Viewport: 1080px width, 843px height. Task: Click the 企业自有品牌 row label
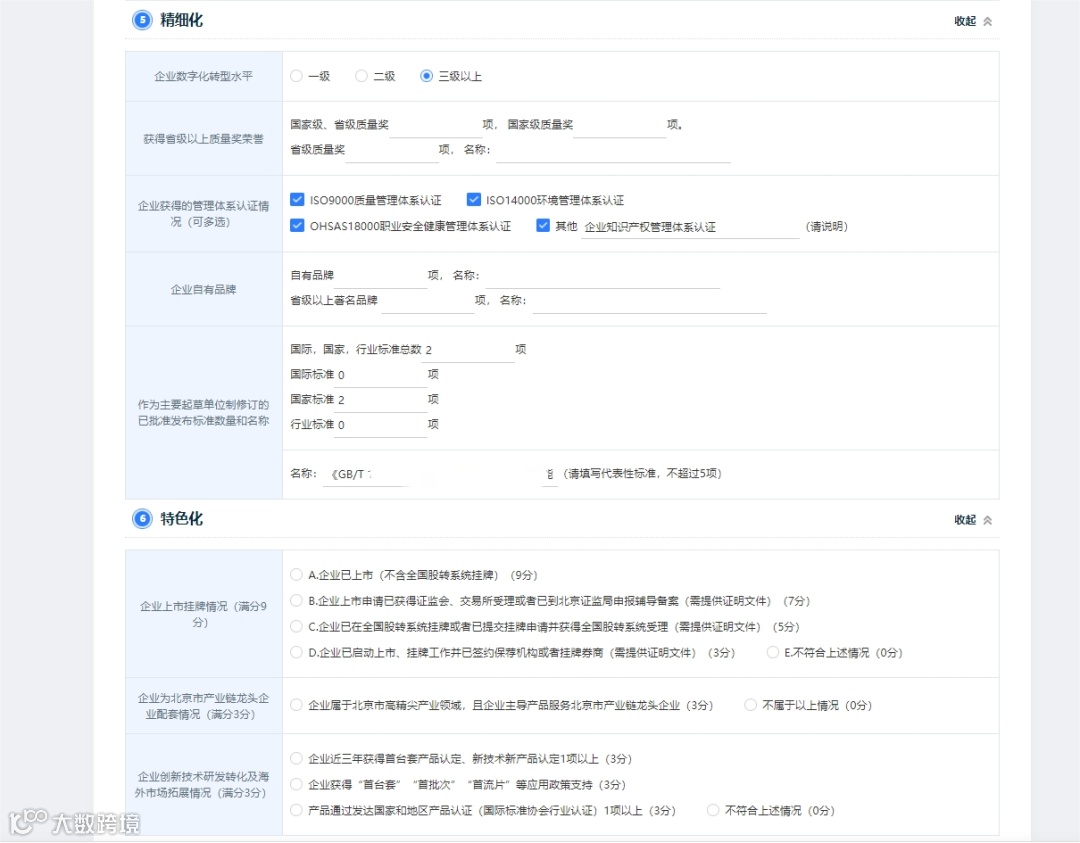pos(203,289)
